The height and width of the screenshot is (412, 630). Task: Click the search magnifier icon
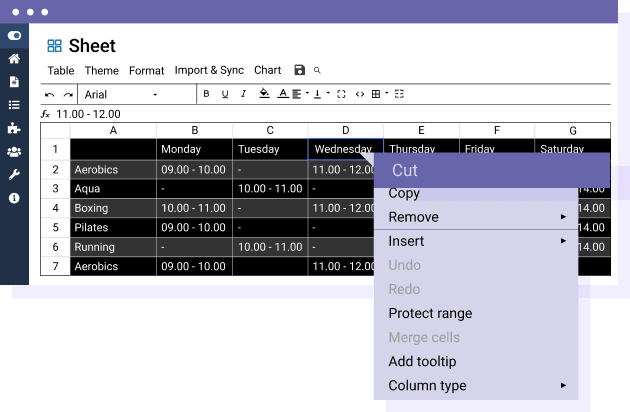tap(318, 71)
